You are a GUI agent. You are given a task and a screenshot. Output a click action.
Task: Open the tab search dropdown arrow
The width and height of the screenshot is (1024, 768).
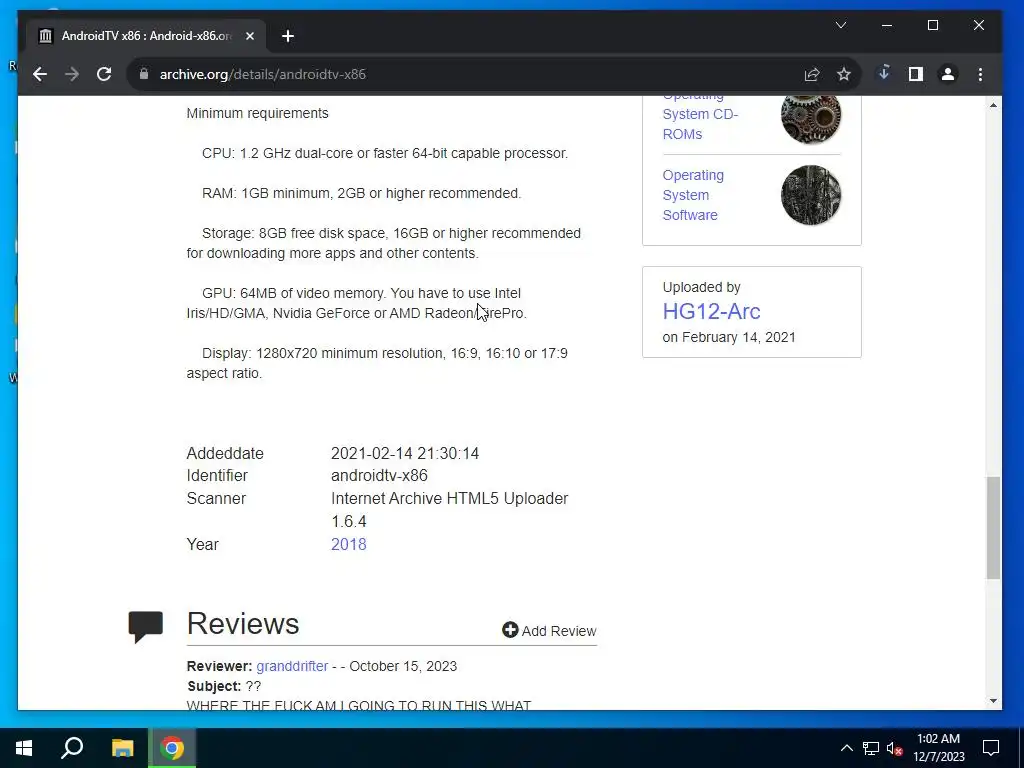pyautogui.click(x=840, y=25)
